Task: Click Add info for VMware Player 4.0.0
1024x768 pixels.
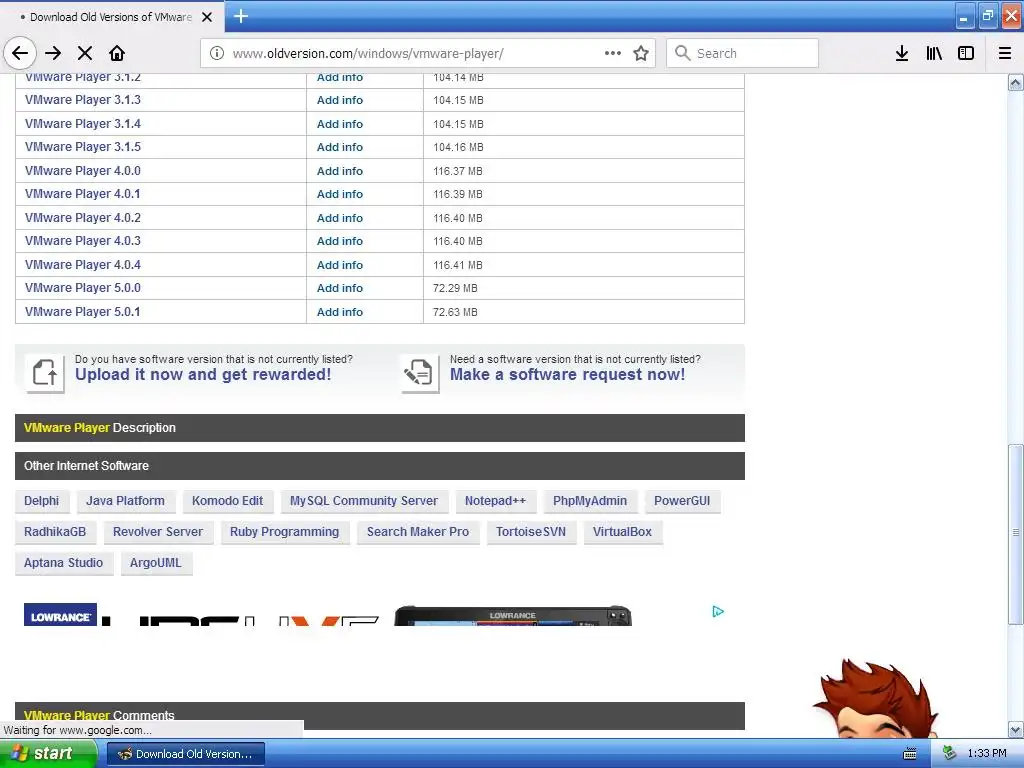Action: point(340,170)
